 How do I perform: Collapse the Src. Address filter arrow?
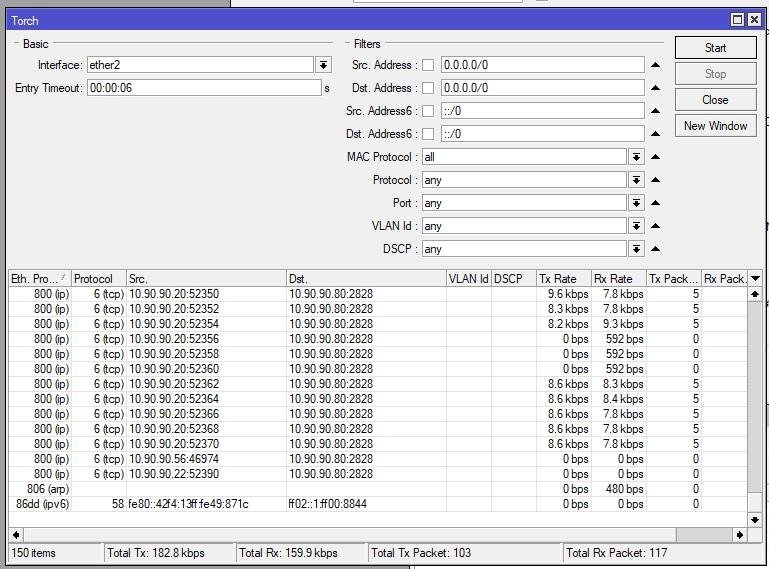click(x=655, y=65)
